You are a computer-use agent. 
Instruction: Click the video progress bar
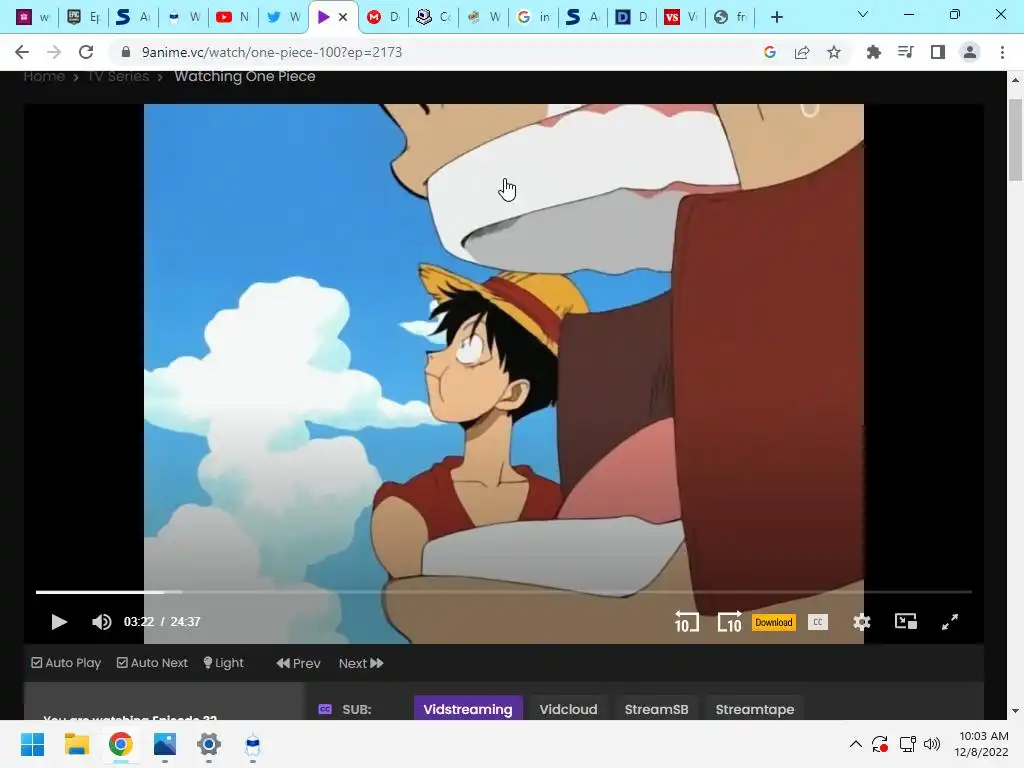pyautogui.click(x=504, y=592)
